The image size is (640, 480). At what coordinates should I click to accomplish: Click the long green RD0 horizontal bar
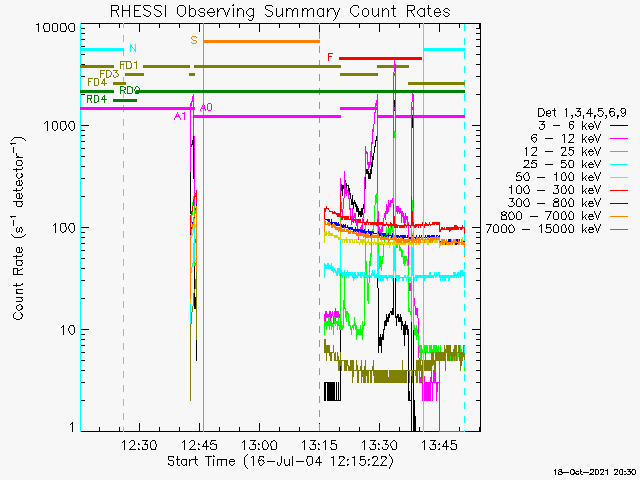[x=301, y=91]
